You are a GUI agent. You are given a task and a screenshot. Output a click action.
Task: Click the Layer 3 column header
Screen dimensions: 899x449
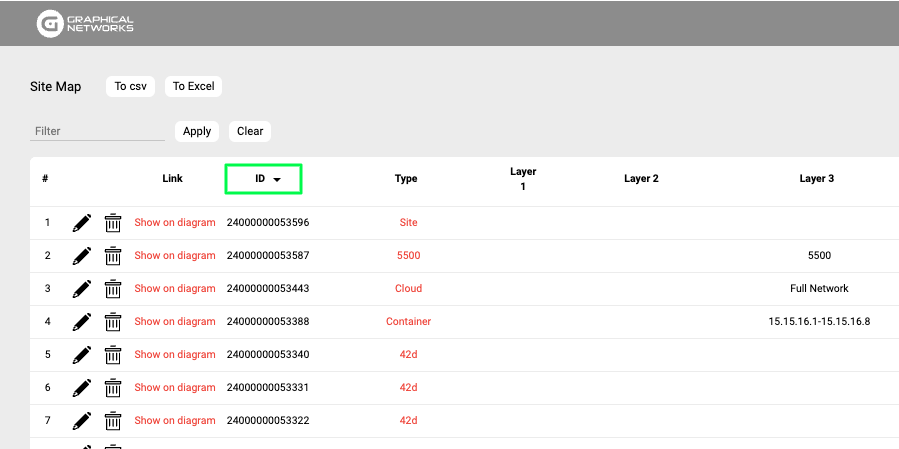(816, 179)
